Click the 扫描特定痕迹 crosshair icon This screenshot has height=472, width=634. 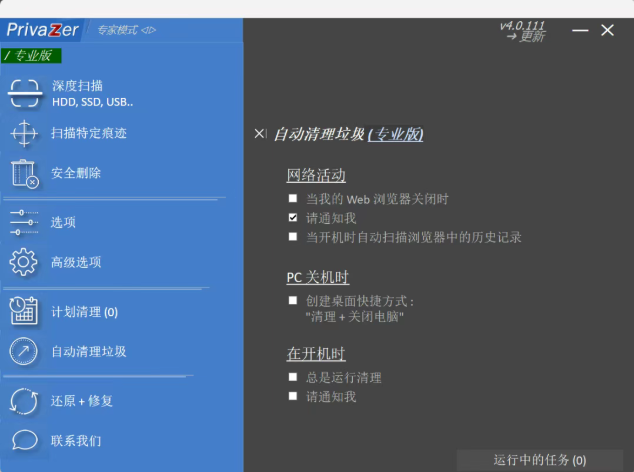coord(25,133)
